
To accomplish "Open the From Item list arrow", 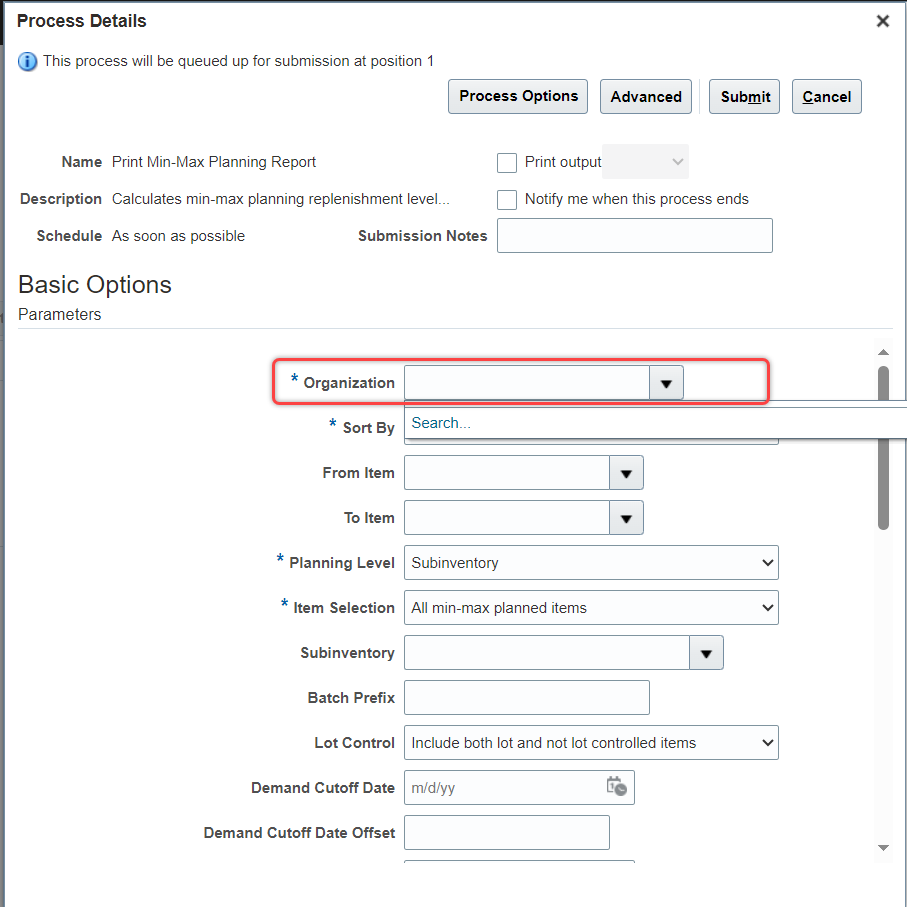I will pyautogui.click(x=626, y=472).
